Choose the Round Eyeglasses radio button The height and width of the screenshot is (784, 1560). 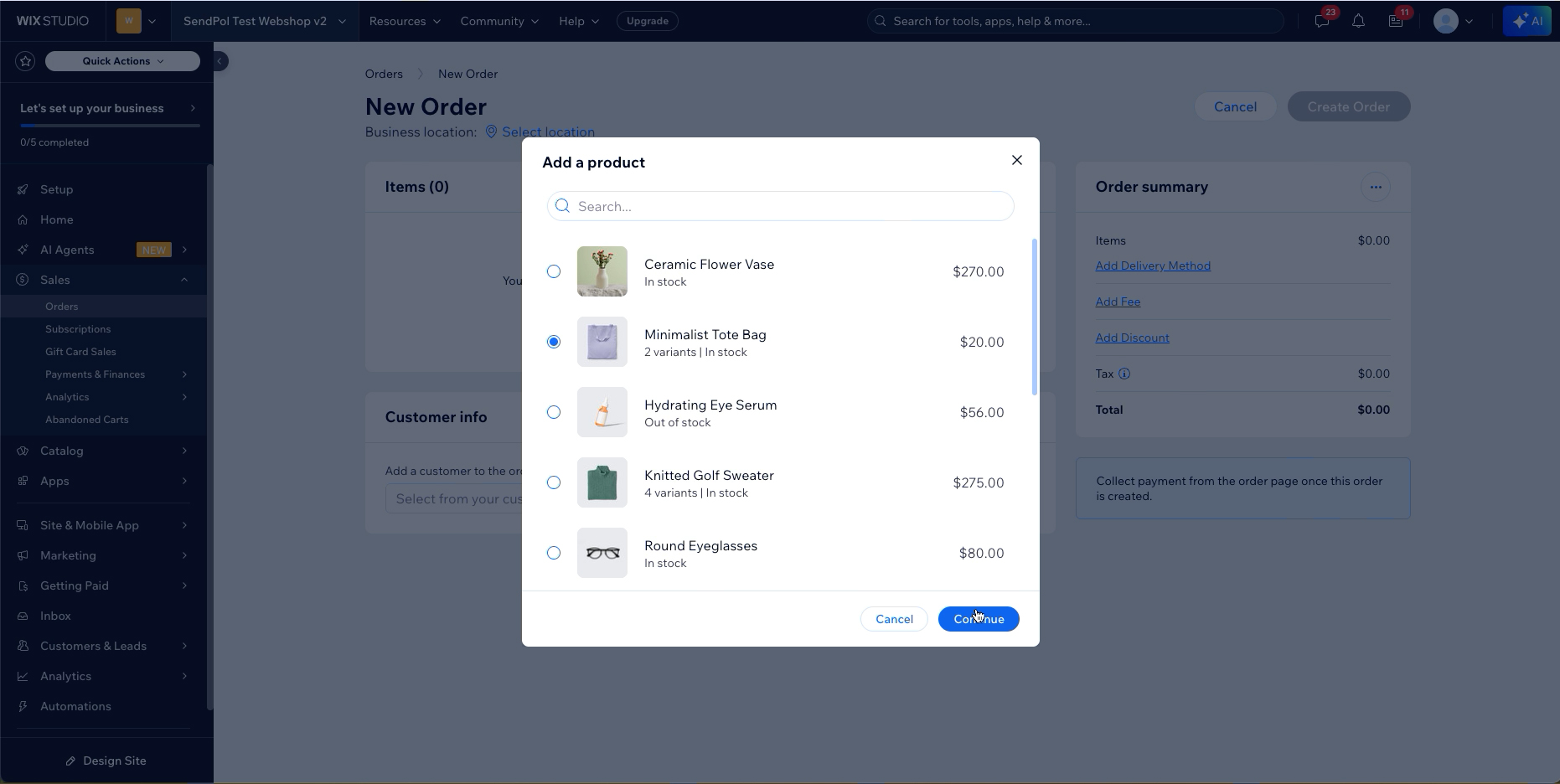point(554,553)
